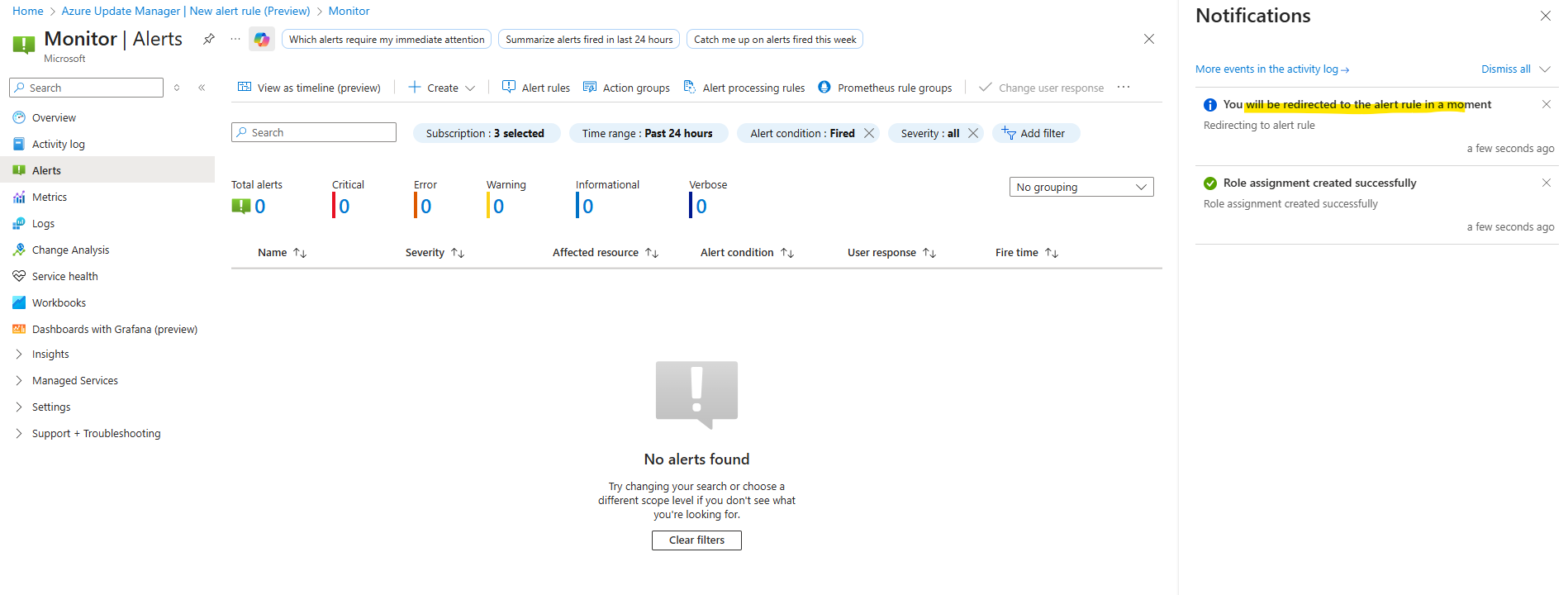Expand the Dismiss all chevron

pyautogui.click(x=1545, y=69)
